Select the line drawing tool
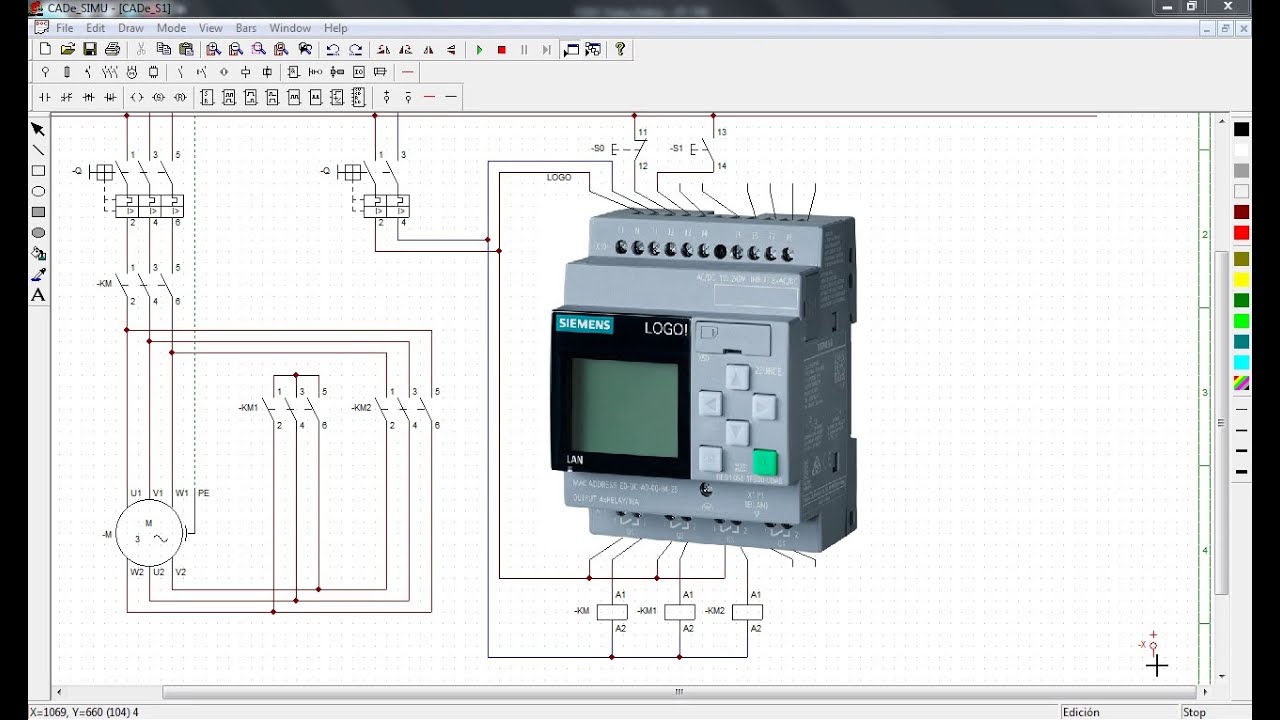 click(x=38, y=150)
